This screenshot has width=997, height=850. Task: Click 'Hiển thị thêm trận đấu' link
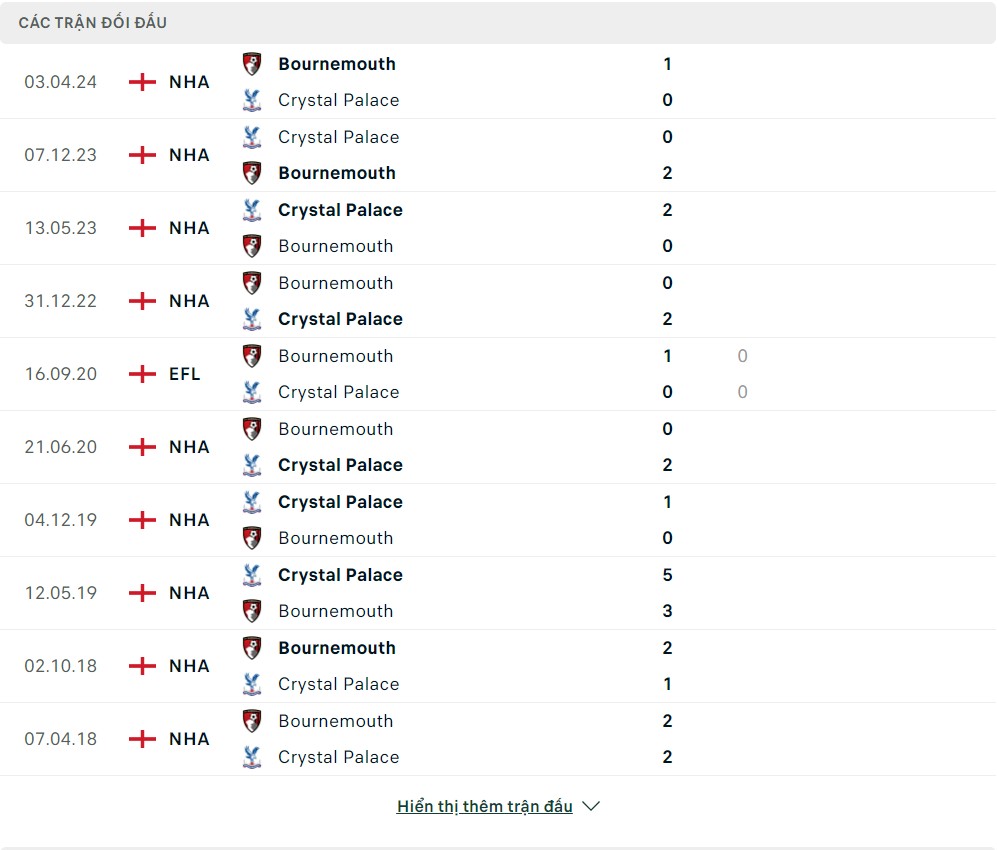click(x=484, y=806)
